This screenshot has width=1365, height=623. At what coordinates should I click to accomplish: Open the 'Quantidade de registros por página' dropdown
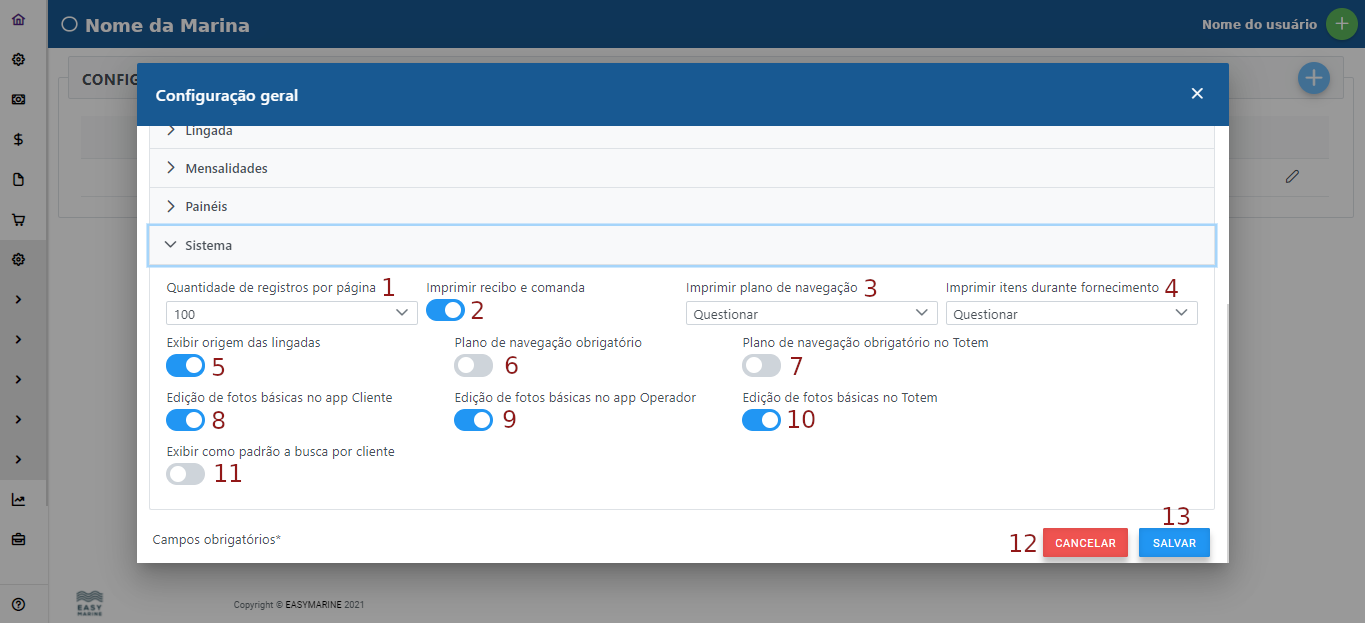291,312
